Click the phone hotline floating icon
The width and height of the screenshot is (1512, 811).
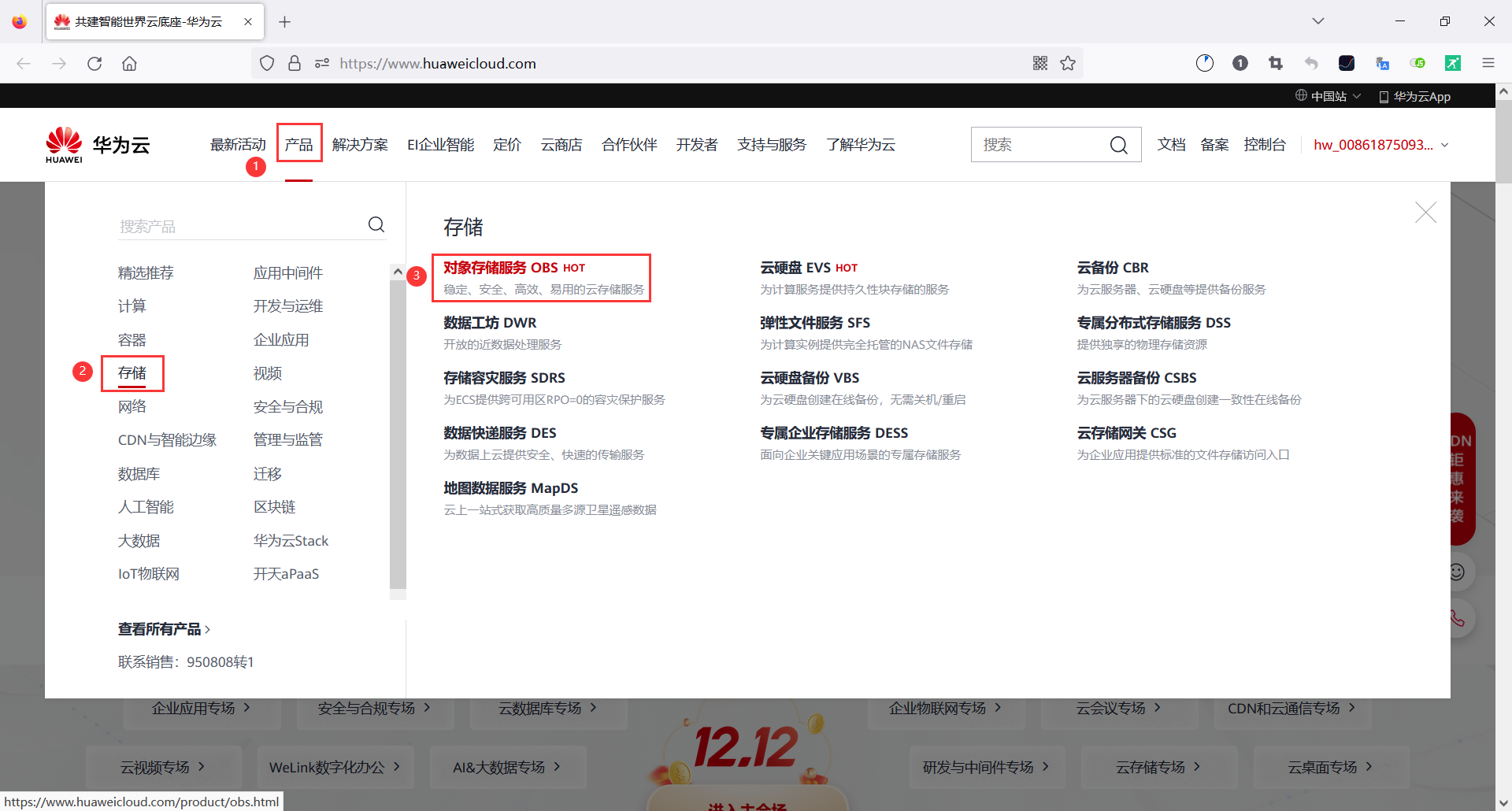click(1457, 619)
